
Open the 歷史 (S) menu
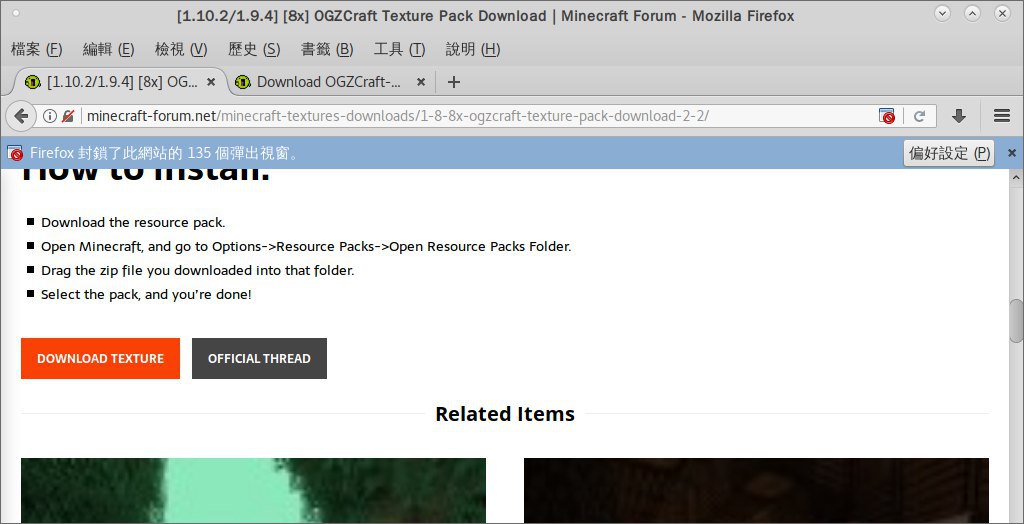254,49
